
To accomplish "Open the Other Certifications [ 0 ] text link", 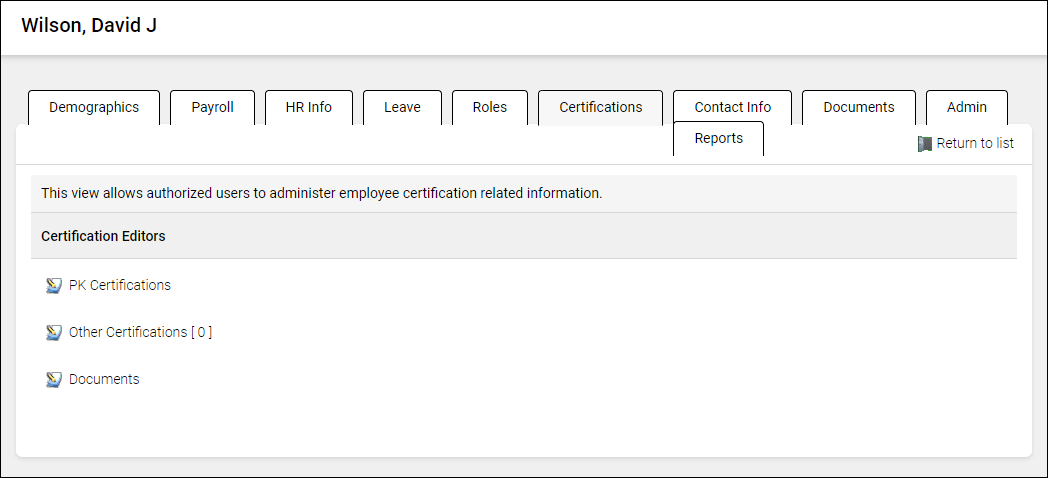I will point(140,332).
